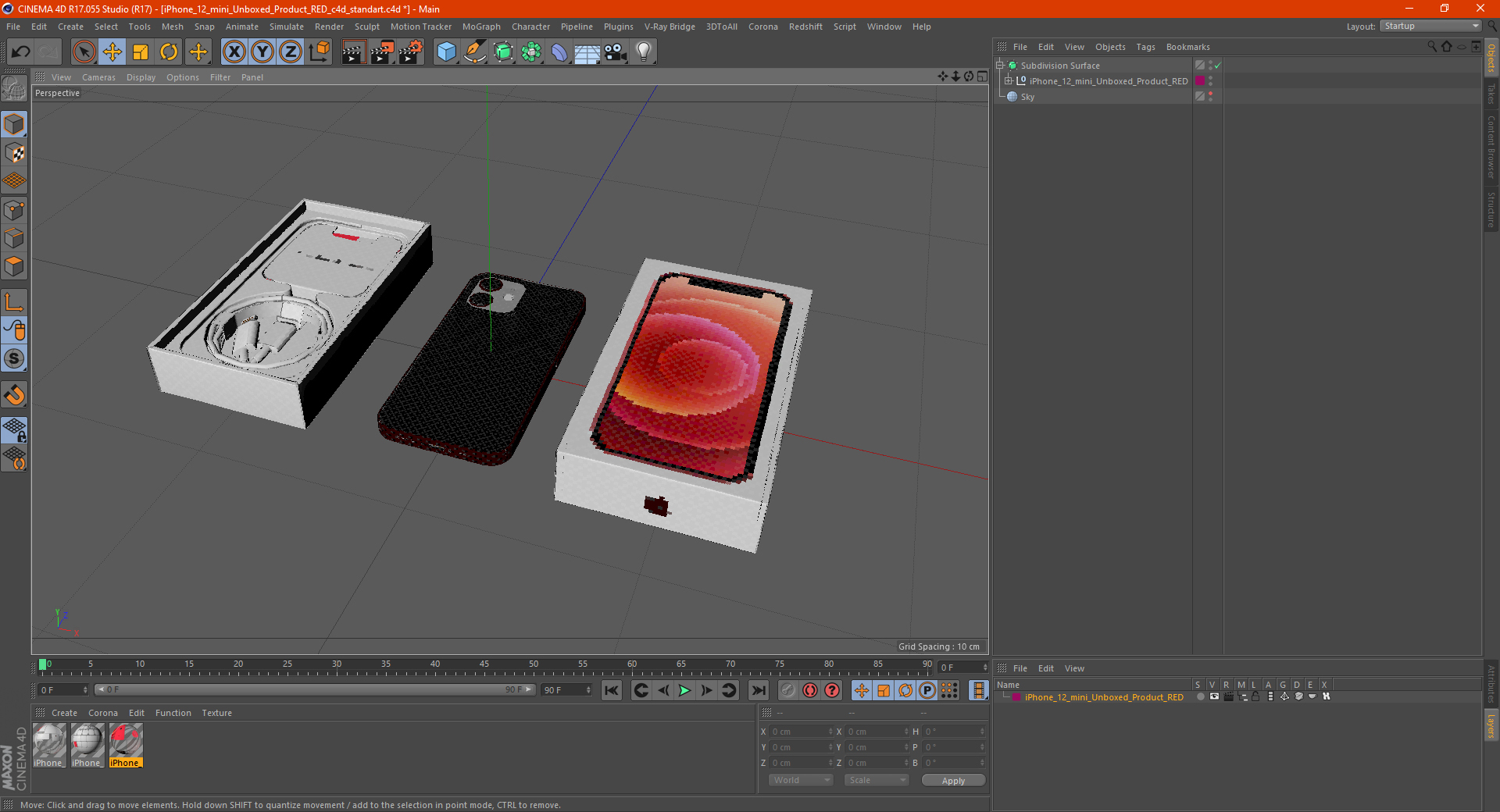
Task: Select the third iPhone material thumbnail
Action: (126, 745)
